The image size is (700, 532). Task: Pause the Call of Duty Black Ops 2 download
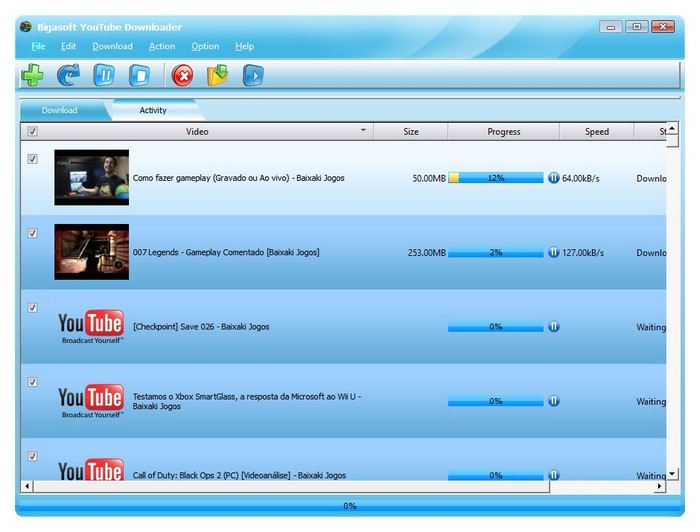(x=554, y=475)
